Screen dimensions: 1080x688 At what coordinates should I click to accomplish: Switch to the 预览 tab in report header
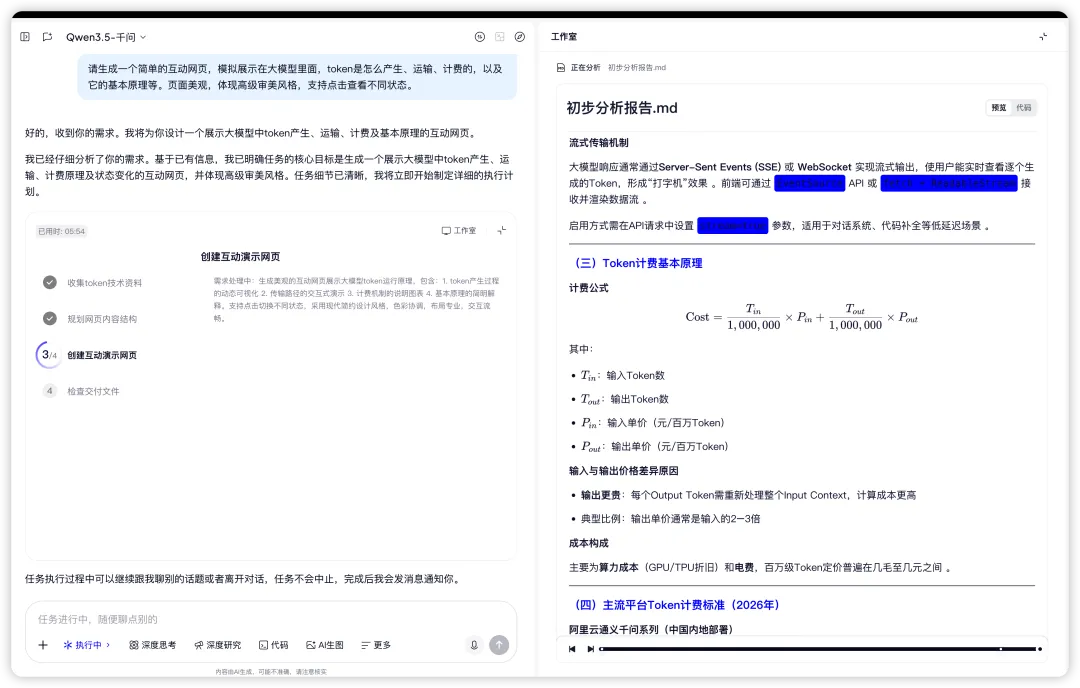coord(999,107)
